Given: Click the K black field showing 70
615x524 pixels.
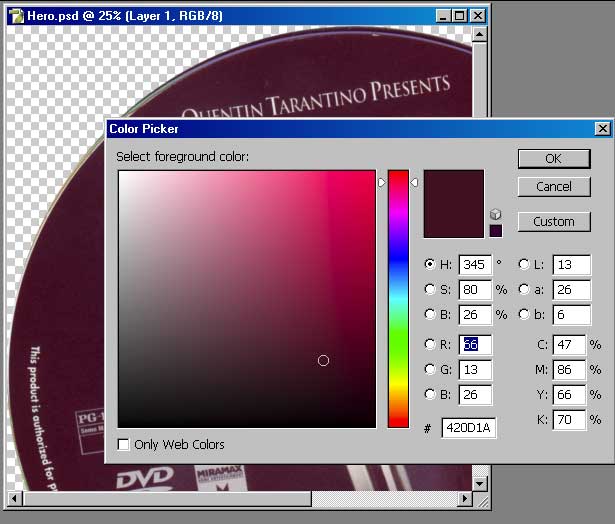Looking at the screenshot, I should pos(569,420).
